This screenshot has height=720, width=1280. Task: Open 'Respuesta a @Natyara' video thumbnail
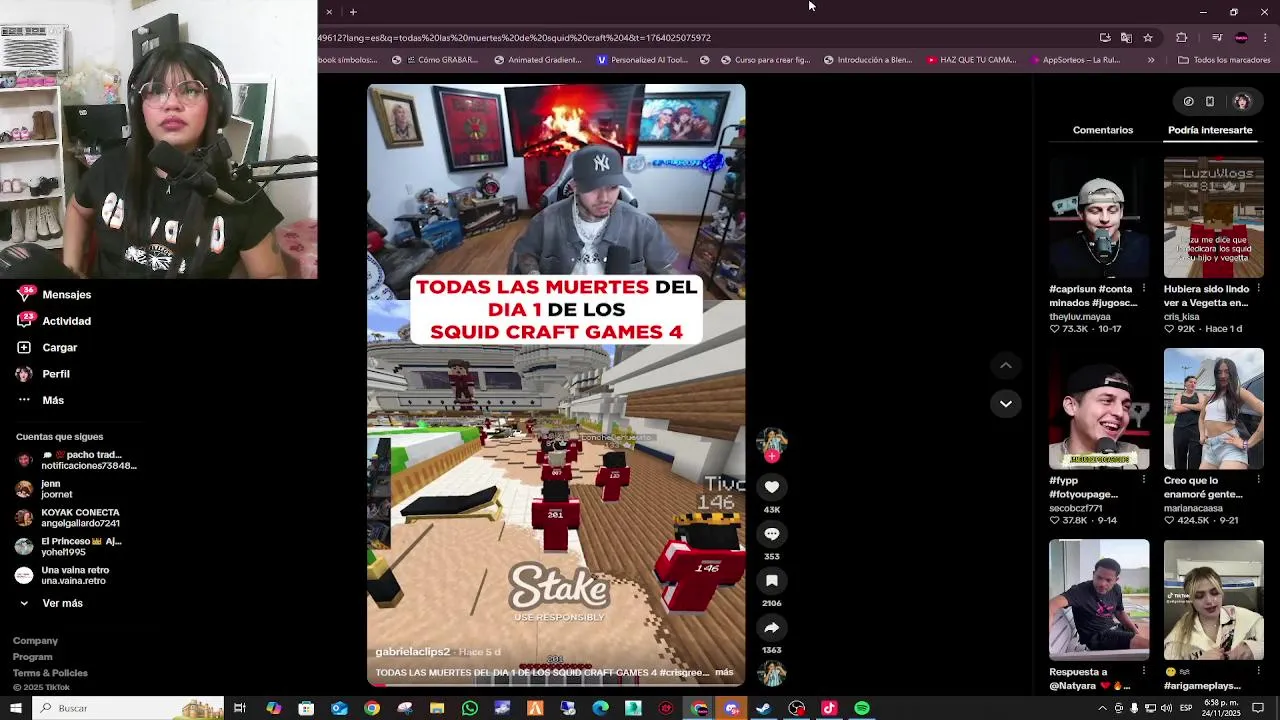tap(1099, 600)
